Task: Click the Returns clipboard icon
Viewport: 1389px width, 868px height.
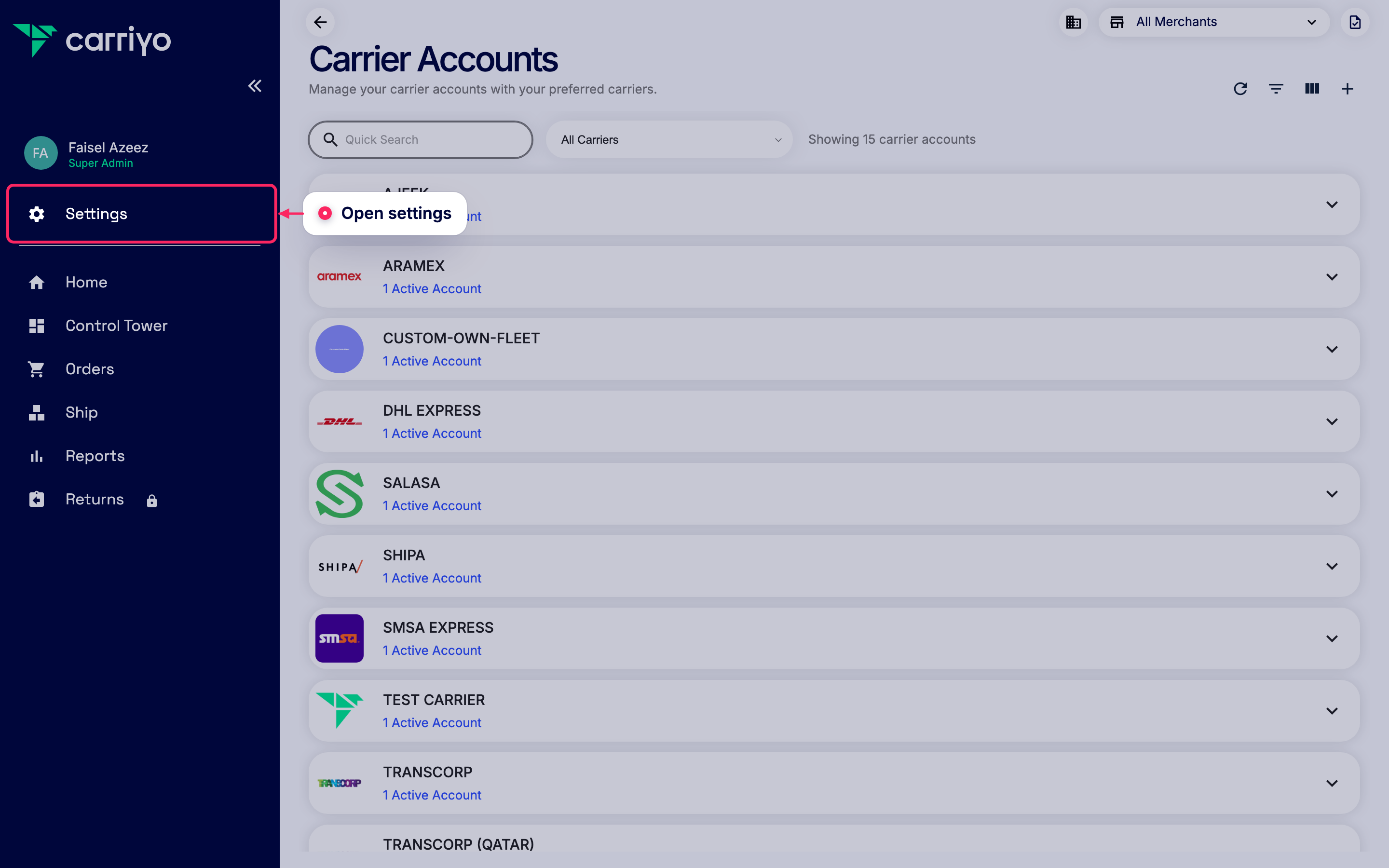Action: 37,499
